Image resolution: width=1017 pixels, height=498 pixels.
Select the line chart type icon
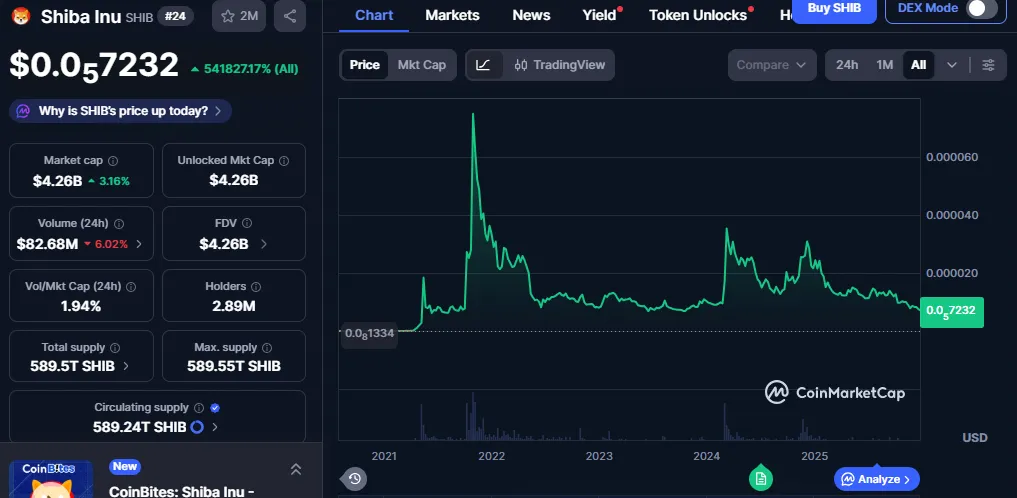click(x=483, y=65)
